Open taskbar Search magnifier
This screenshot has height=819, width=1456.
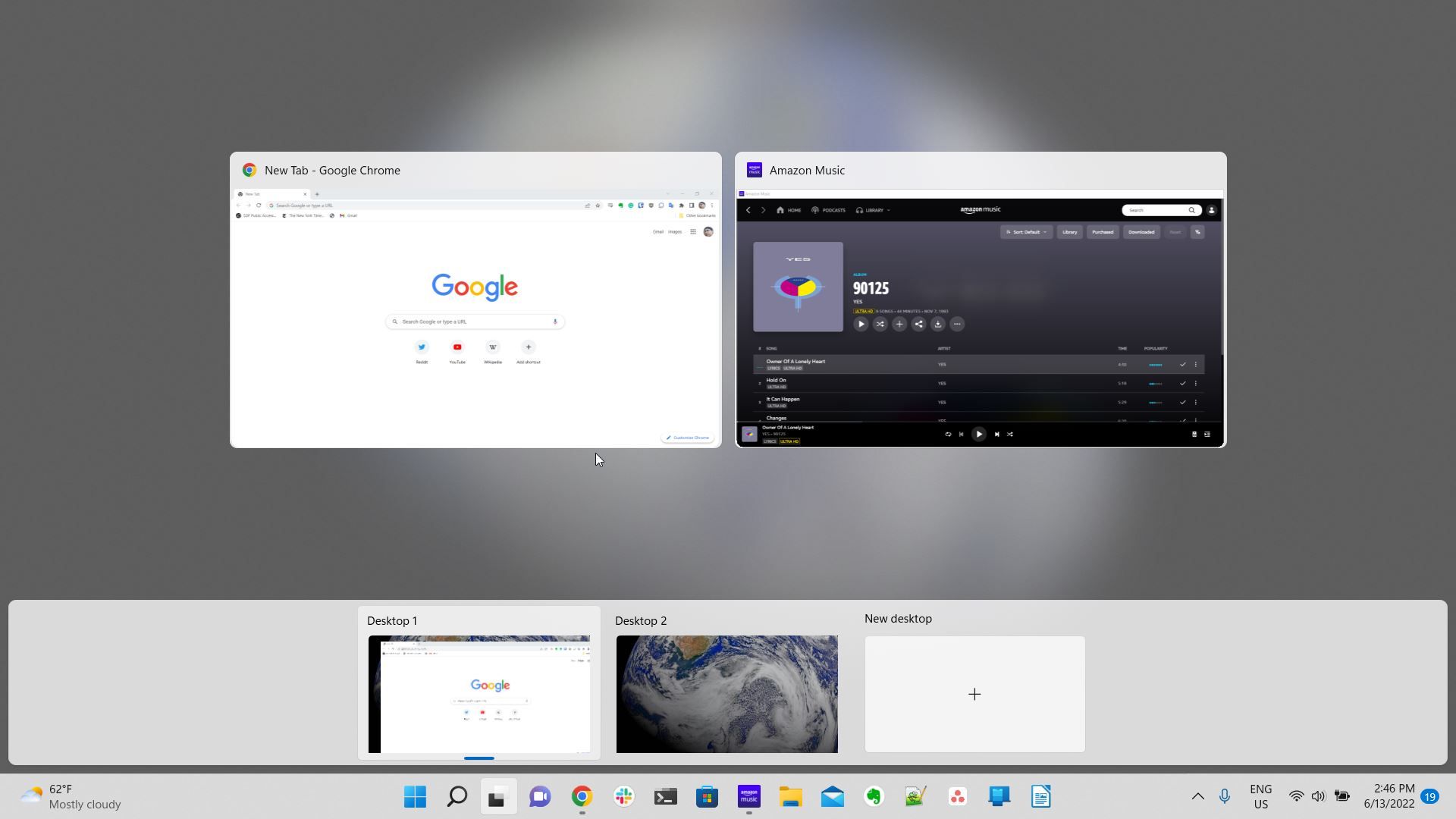pos(457,796)
